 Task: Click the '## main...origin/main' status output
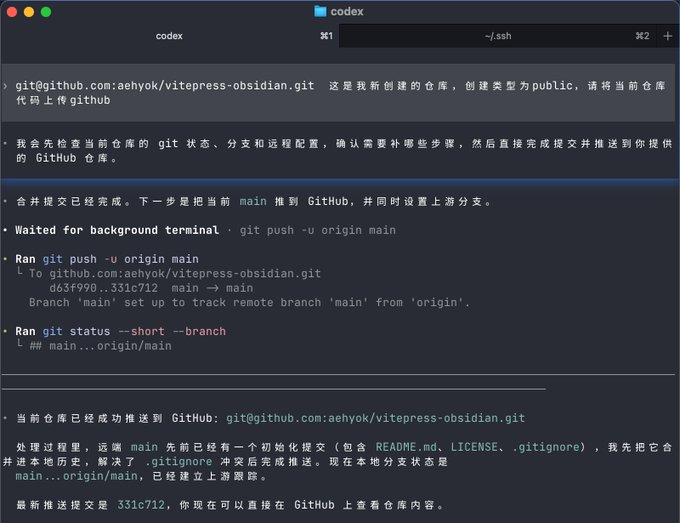(100, 346)
